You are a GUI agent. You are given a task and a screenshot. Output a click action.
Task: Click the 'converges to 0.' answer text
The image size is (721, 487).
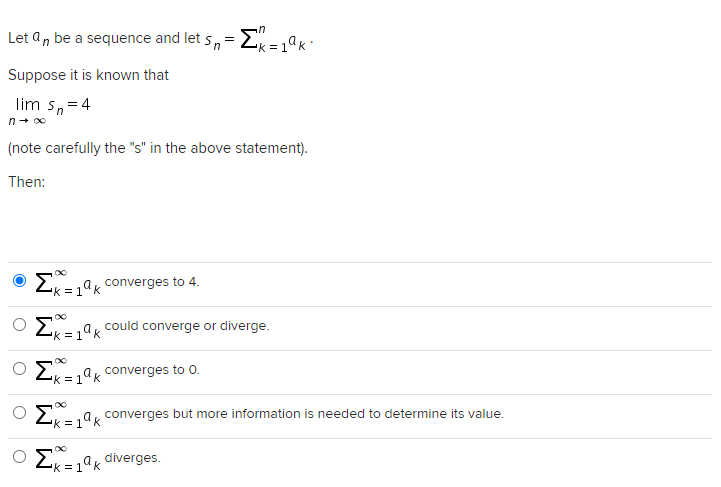tap(152, 370)
